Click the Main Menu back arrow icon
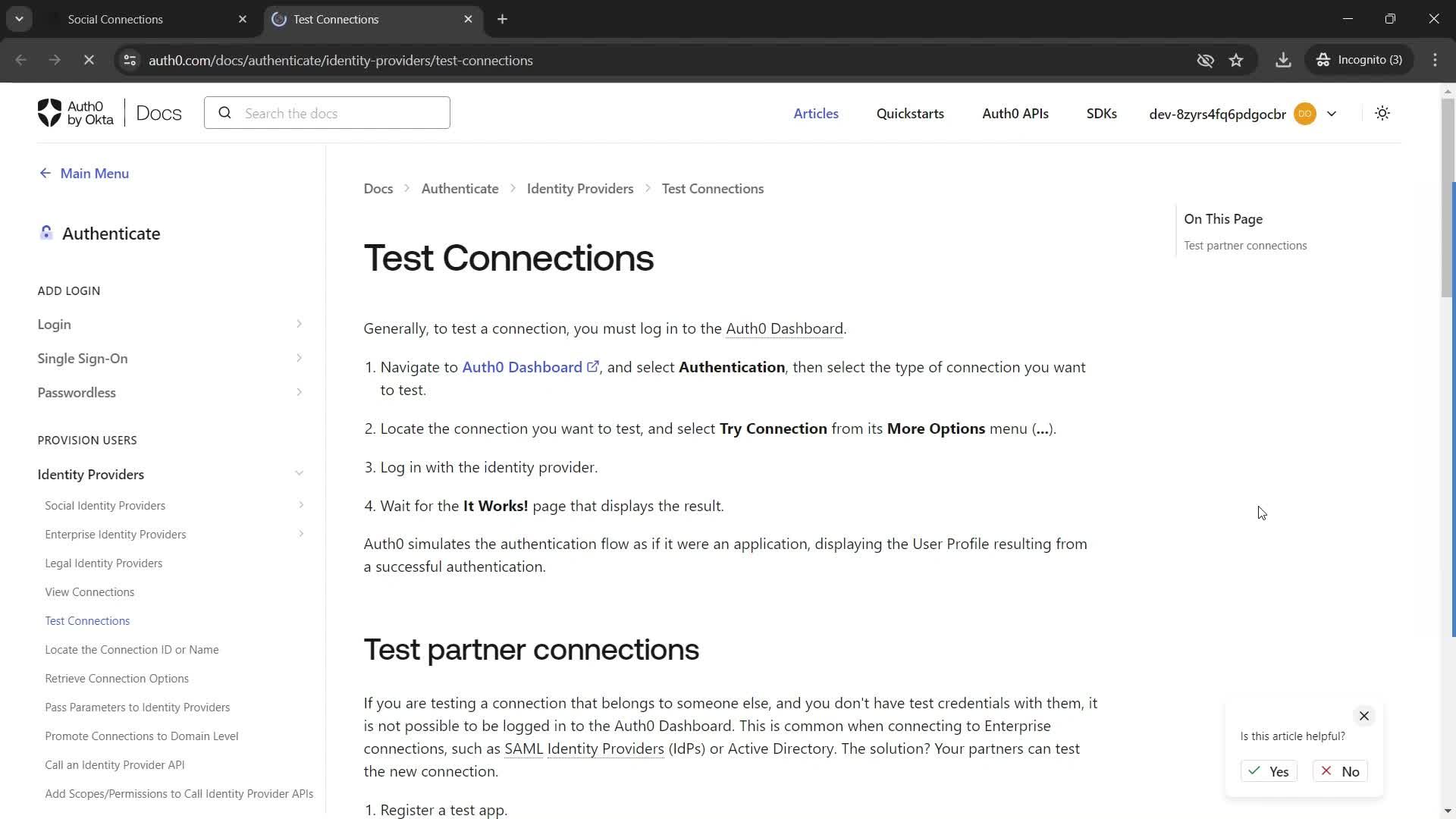Viewport: 1456px width, 819px height. 45,174
